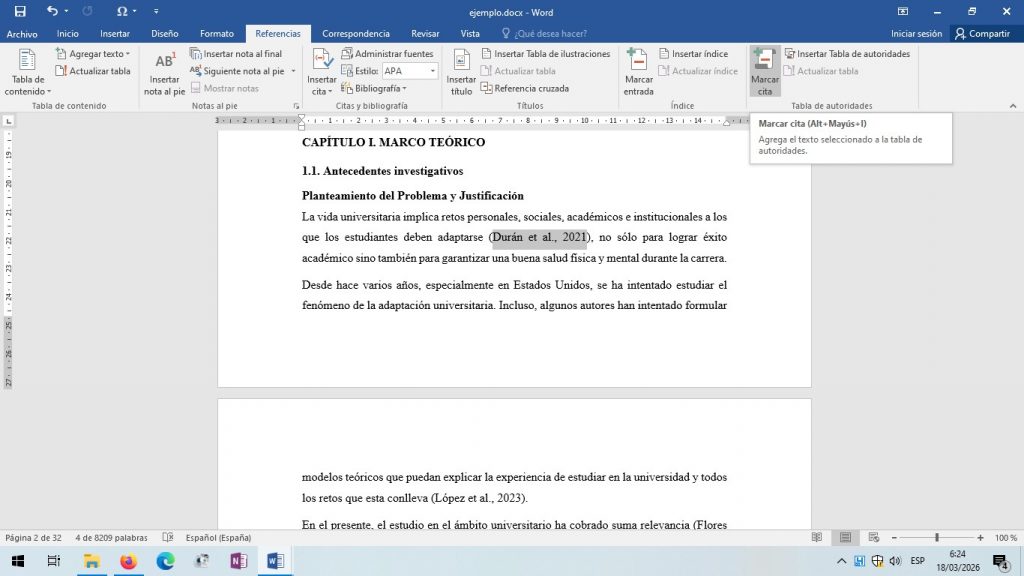Open Task View on the taskbar

pyautogui.click(x=54, y=561)
